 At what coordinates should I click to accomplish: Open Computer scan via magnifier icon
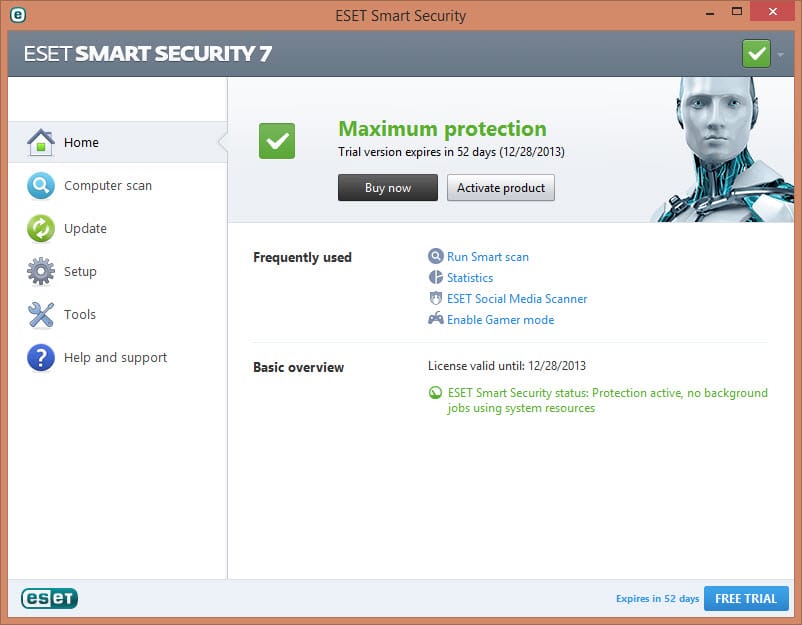click(41, 186)
